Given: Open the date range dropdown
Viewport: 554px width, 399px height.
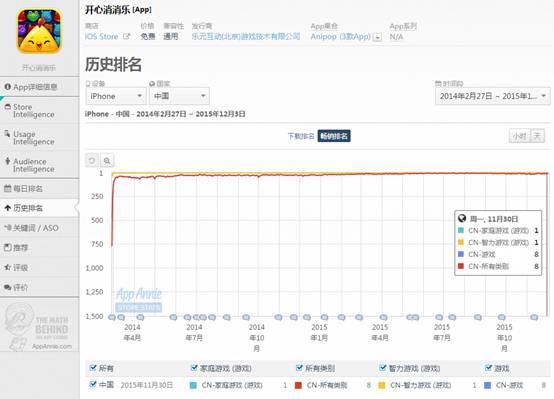Looking at the screenshot, I should (x=493, y=96).
